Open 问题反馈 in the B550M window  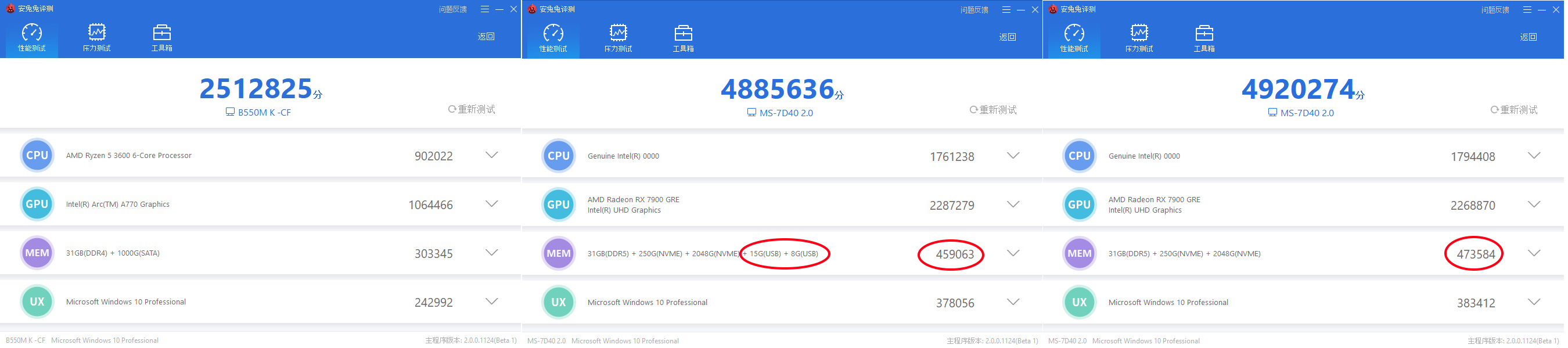click(453, 9)
